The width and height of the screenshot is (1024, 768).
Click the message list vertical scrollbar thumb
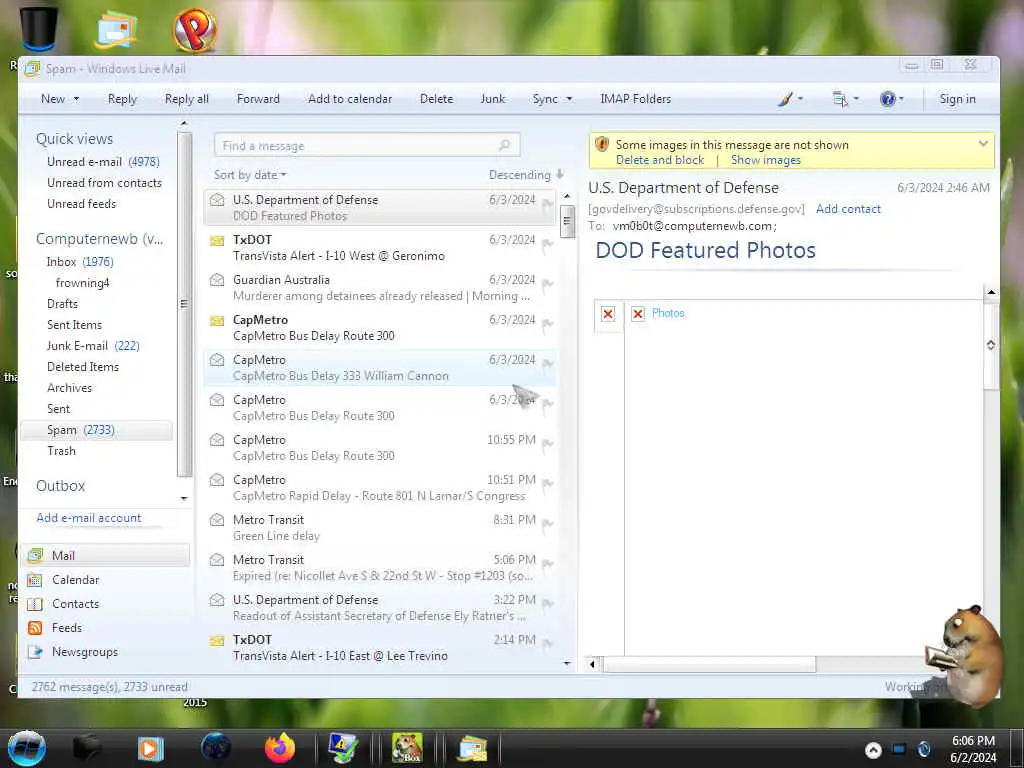click(567, 221)
